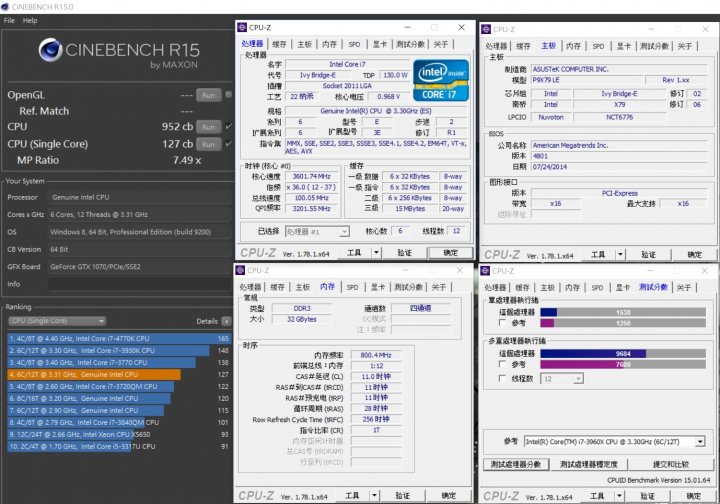Open the CPU (Single Core) ranking dropdown
The width and height of the screenshot is (720, 504).
57,321
